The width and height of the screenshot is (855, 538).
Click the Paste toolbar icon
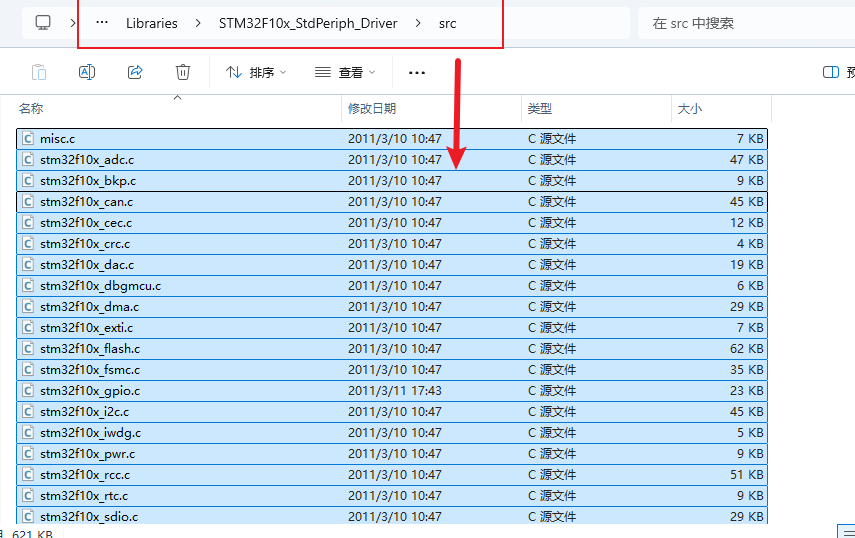pos(39,72)
